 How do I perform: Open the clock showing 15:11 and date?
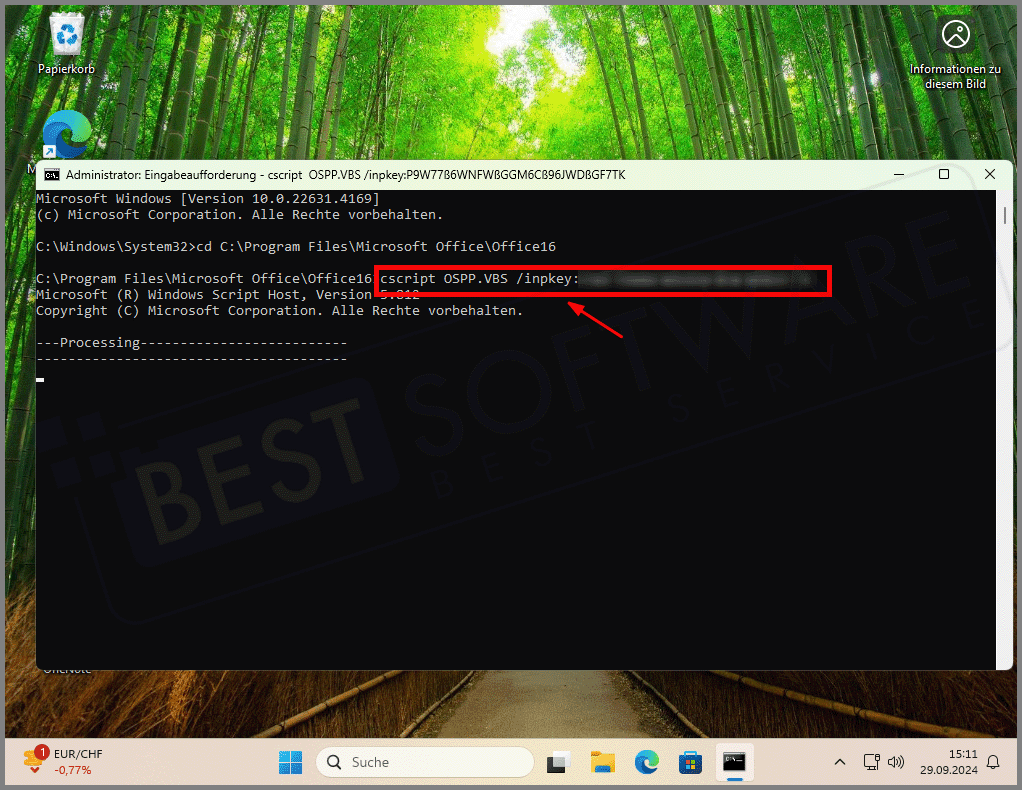pos(949,762)
